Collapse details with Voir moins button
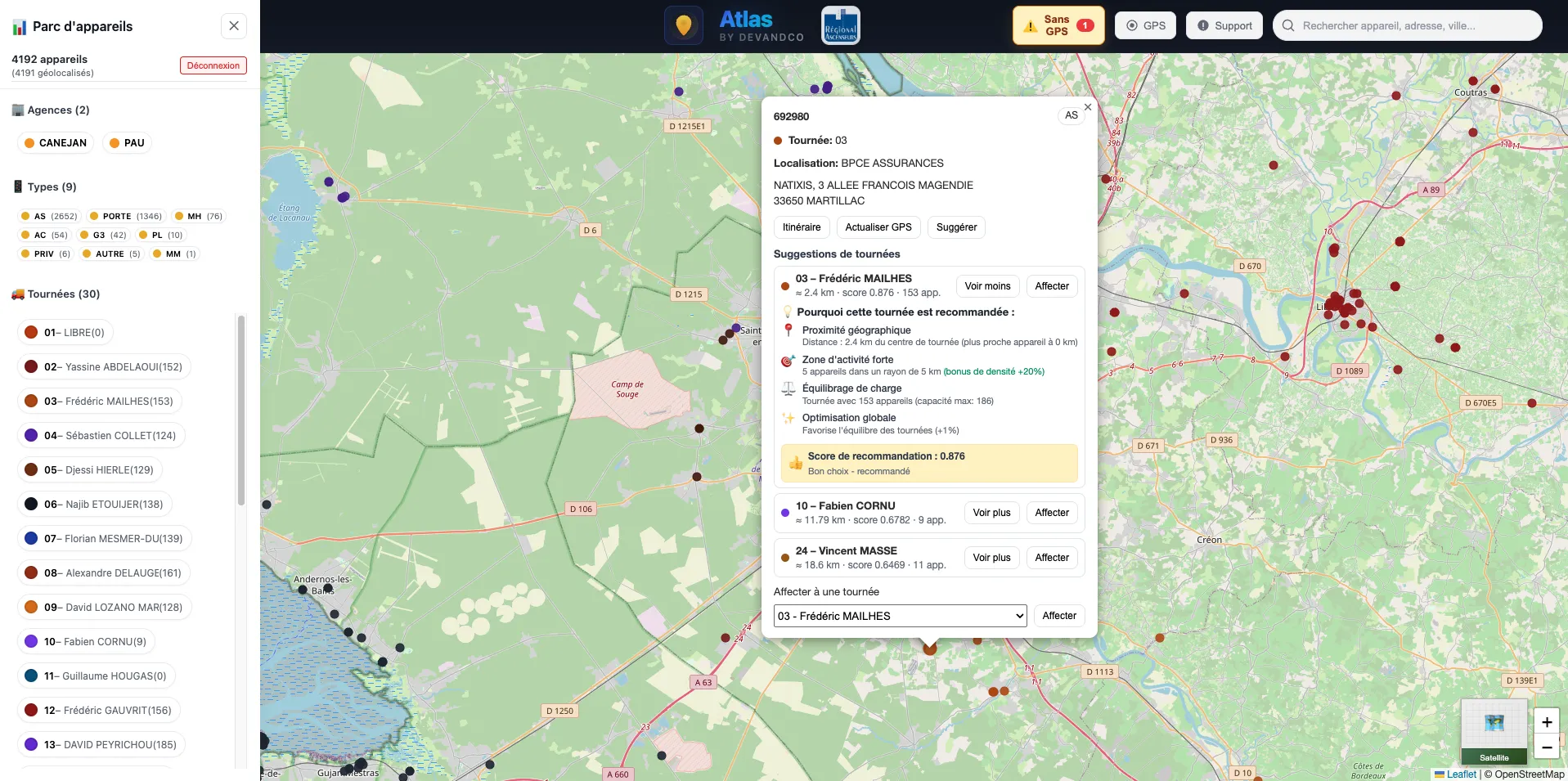 (987, 286)
